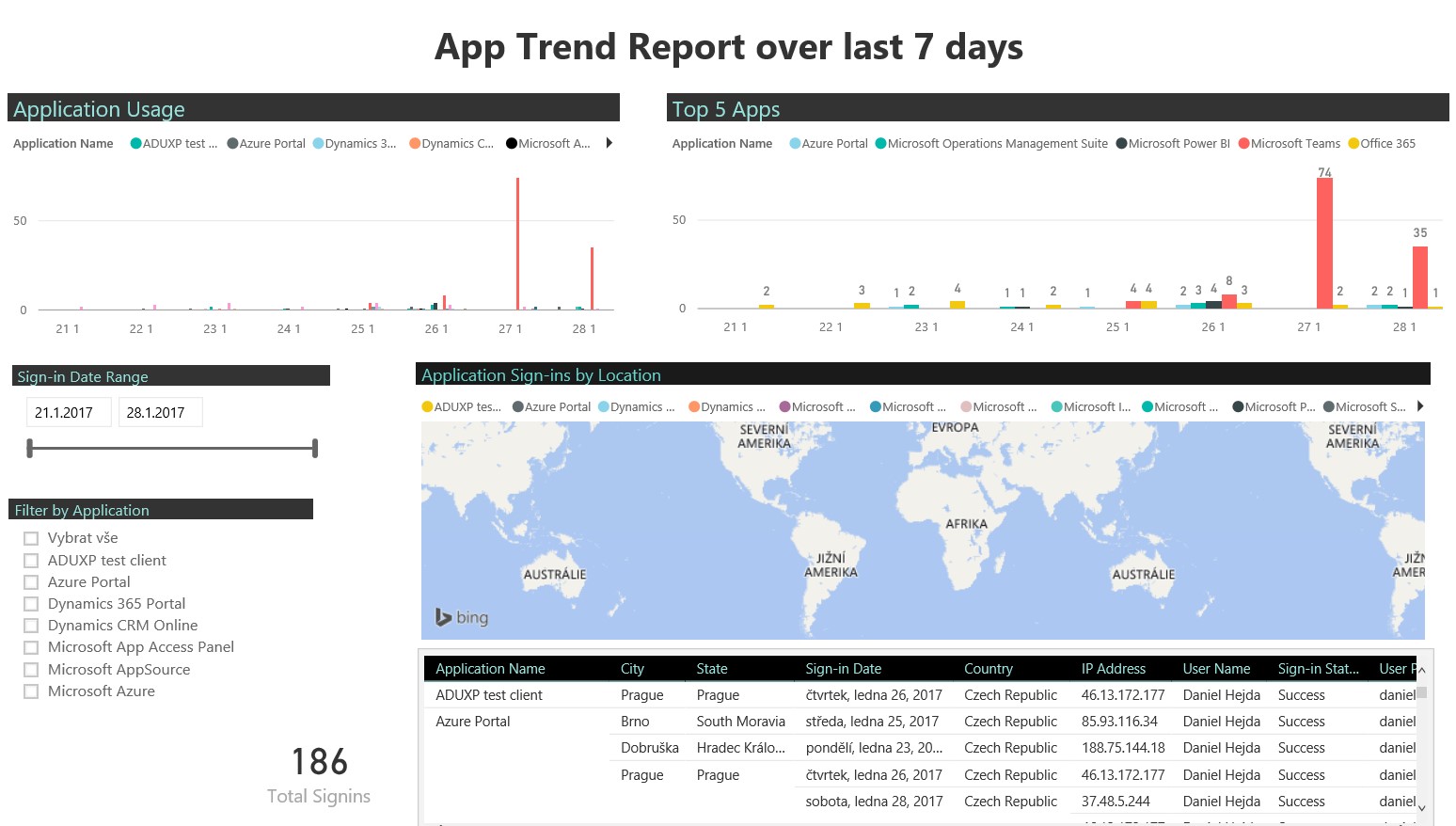Select Azure Portal in Top 5 Apps legend

point(829,144)
